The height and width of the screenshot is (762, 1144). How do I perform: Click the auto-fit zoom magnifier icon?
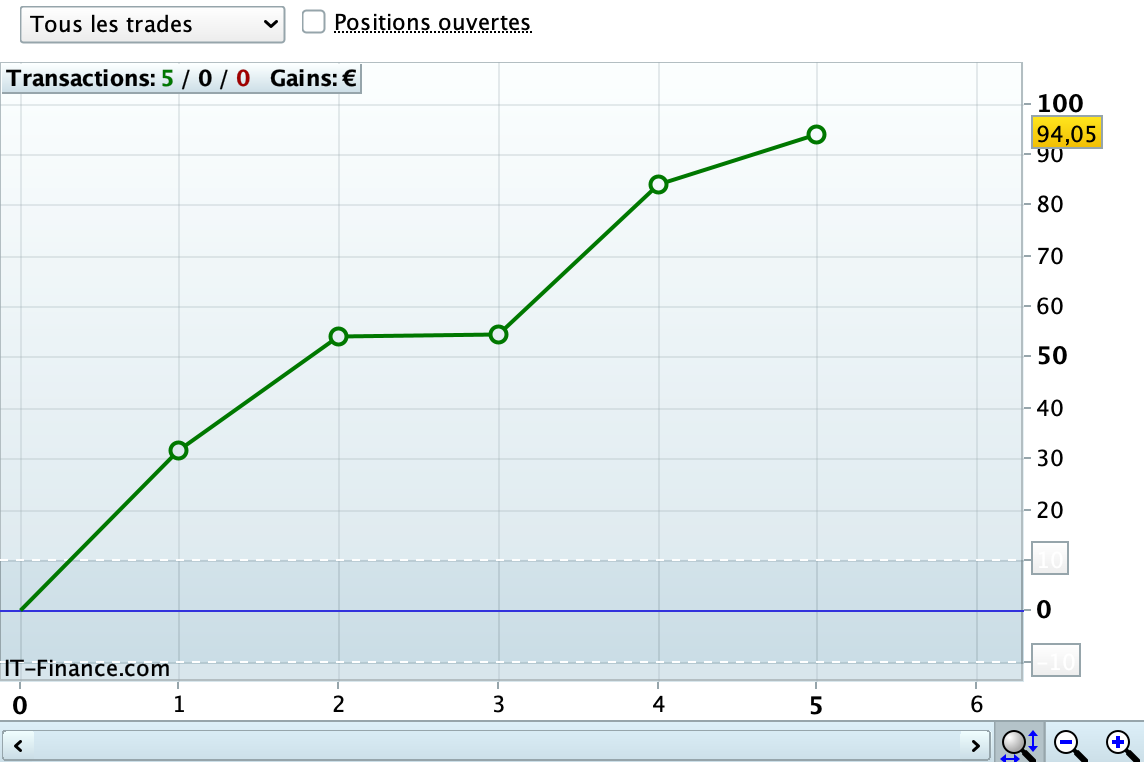(x=1019, y=744)
